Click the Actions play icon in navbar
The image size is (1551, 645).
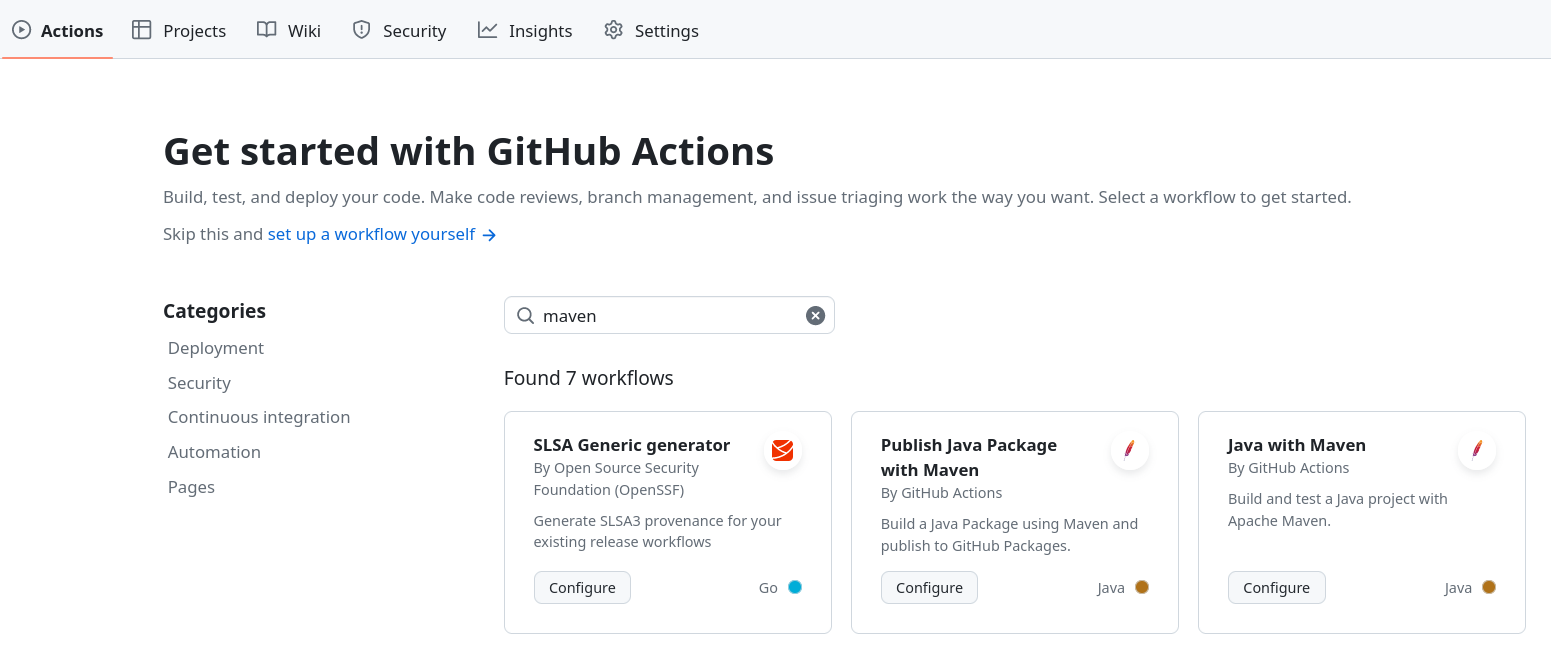coord(21,30)
